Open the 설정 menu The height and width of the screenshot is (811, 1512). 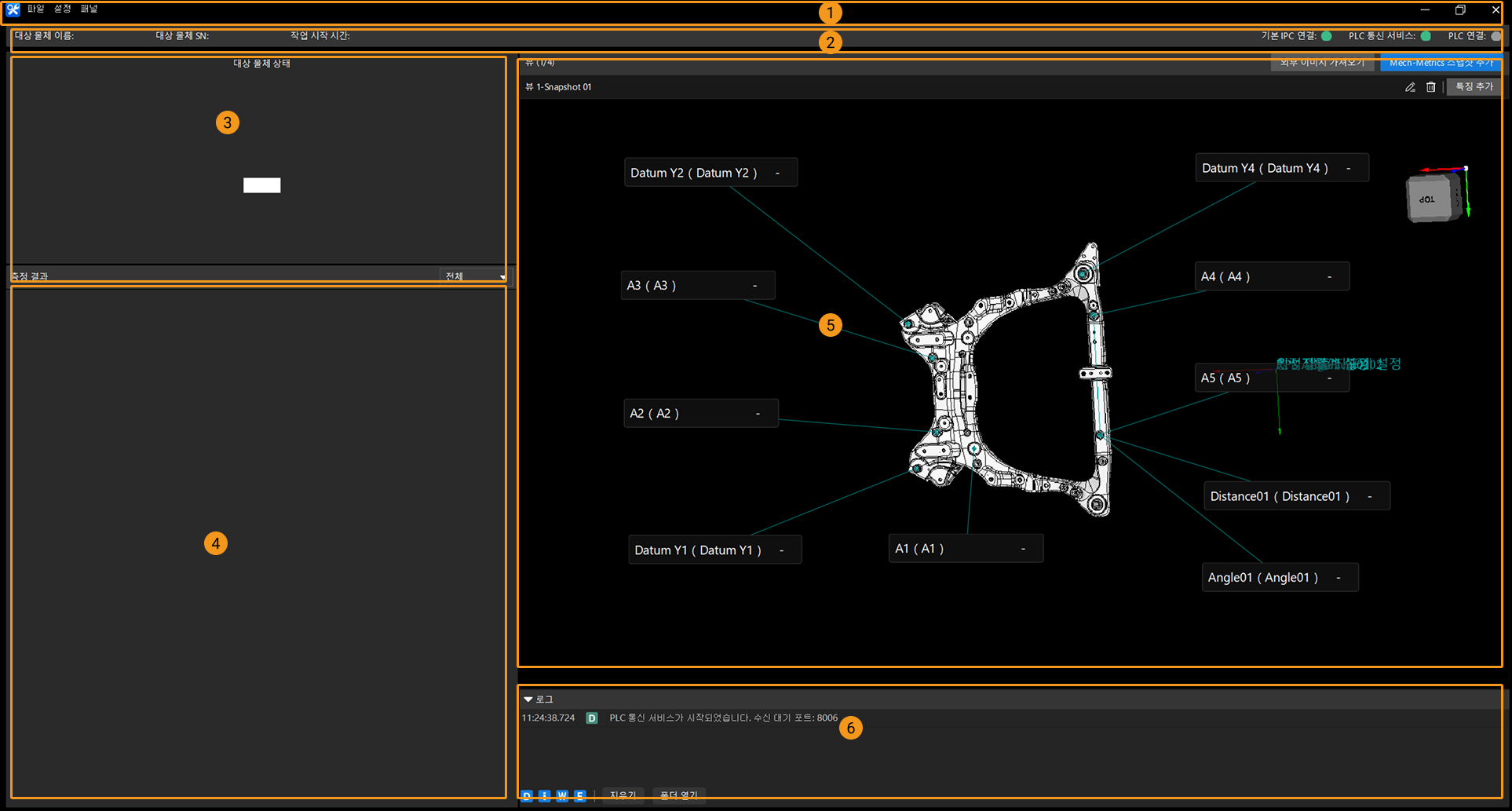(x=63, y=9)
